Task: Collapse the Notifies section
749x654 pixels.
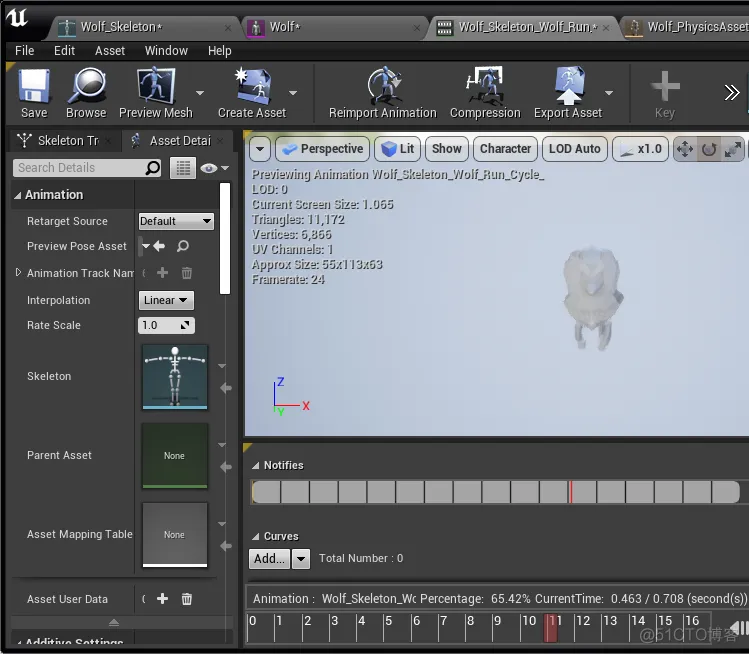Action: coord(256,465)
